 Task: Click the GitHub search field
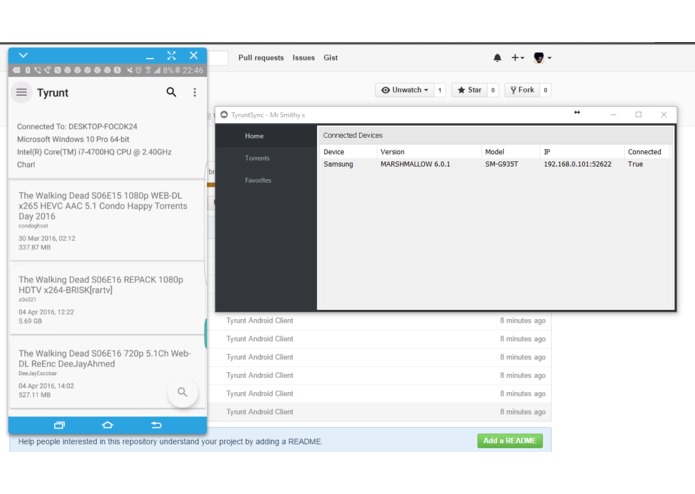pyautogui.click(x=218, y=58)
